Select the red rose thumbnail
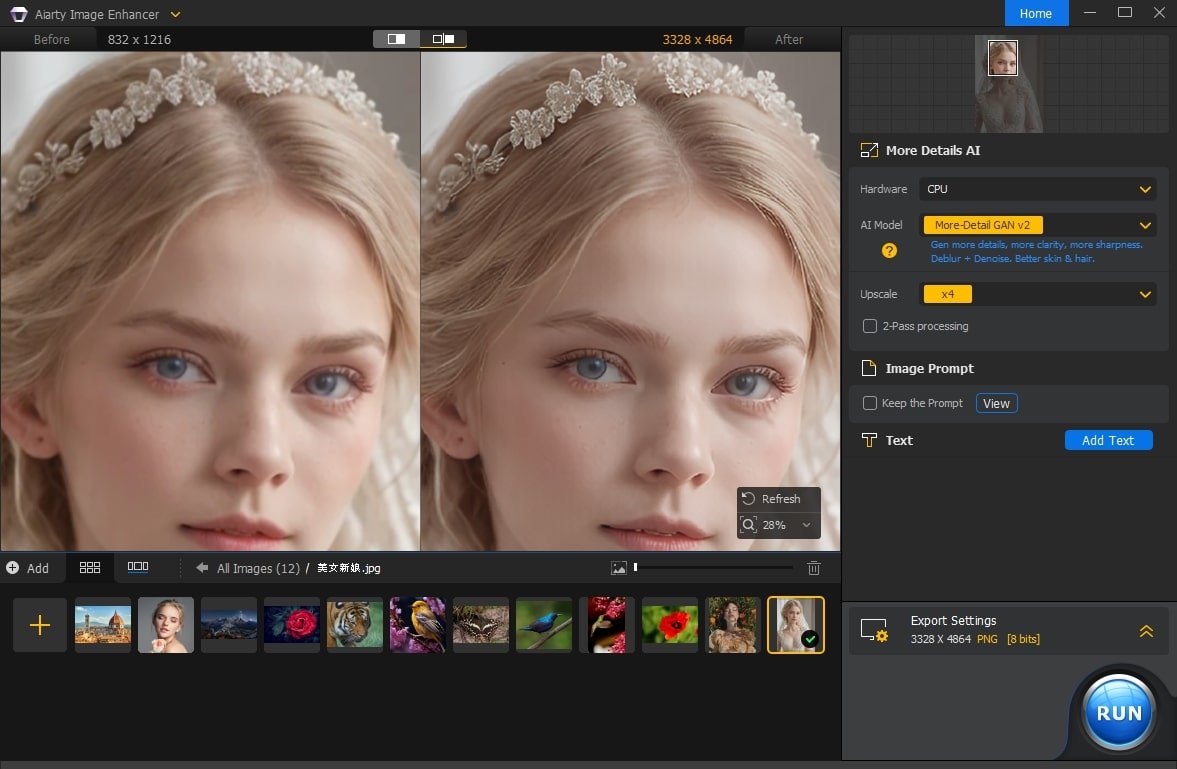The width and height of the screenshot is (1177, 769). pos(292,625)
